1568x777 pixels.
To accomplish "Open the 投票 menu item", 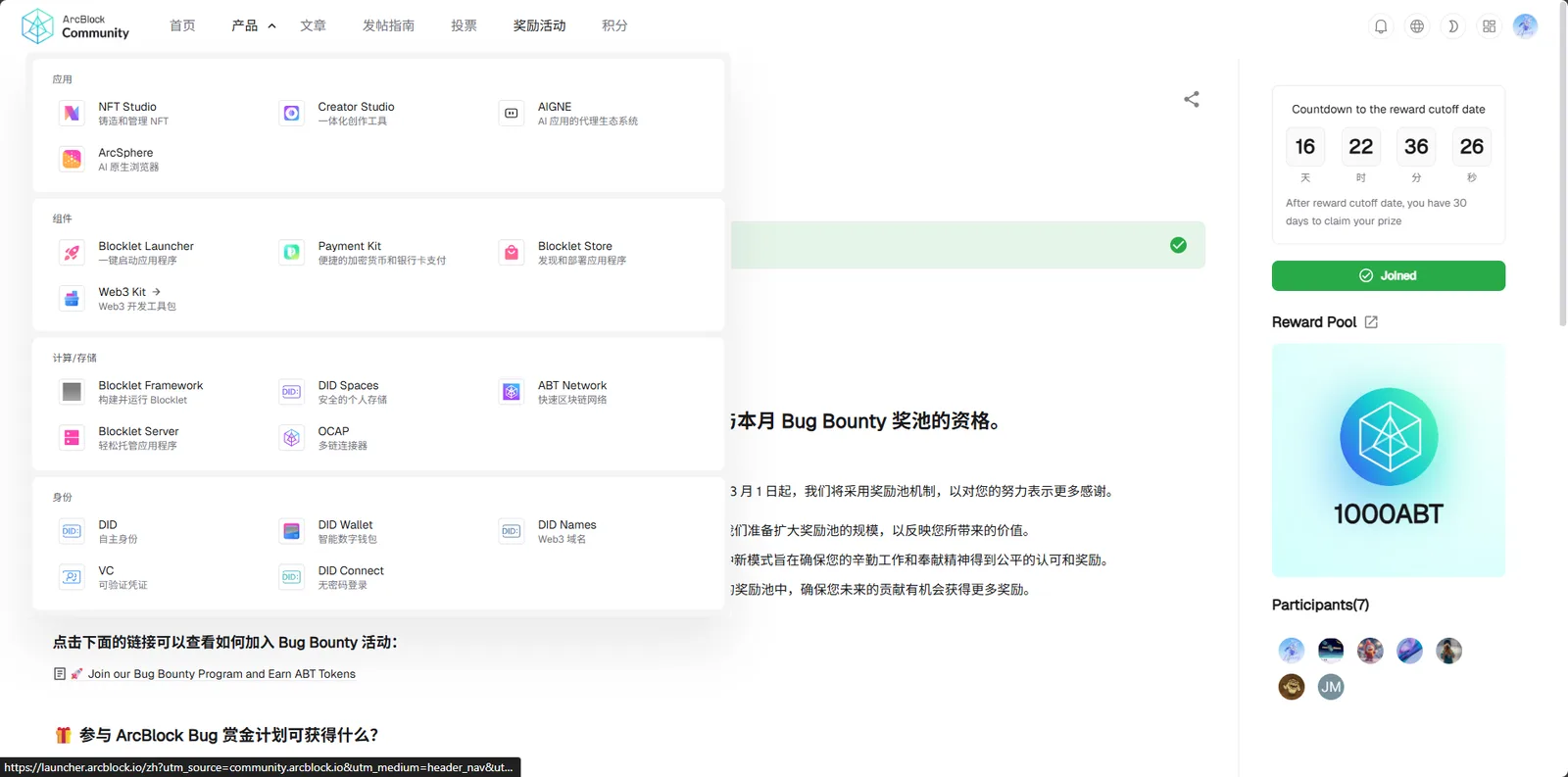I will (x=464, y=25).
